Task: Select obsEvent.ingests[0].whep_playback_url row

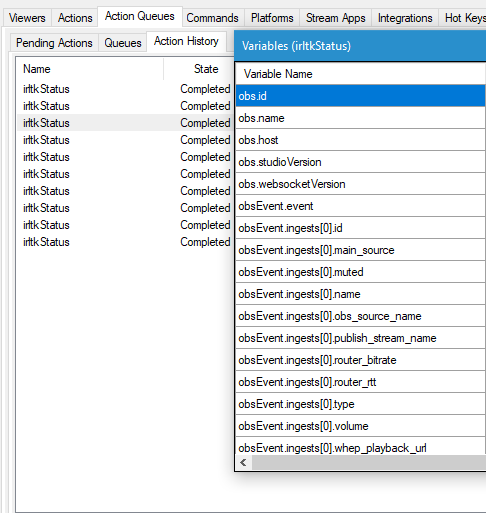Action: (360, 446)
